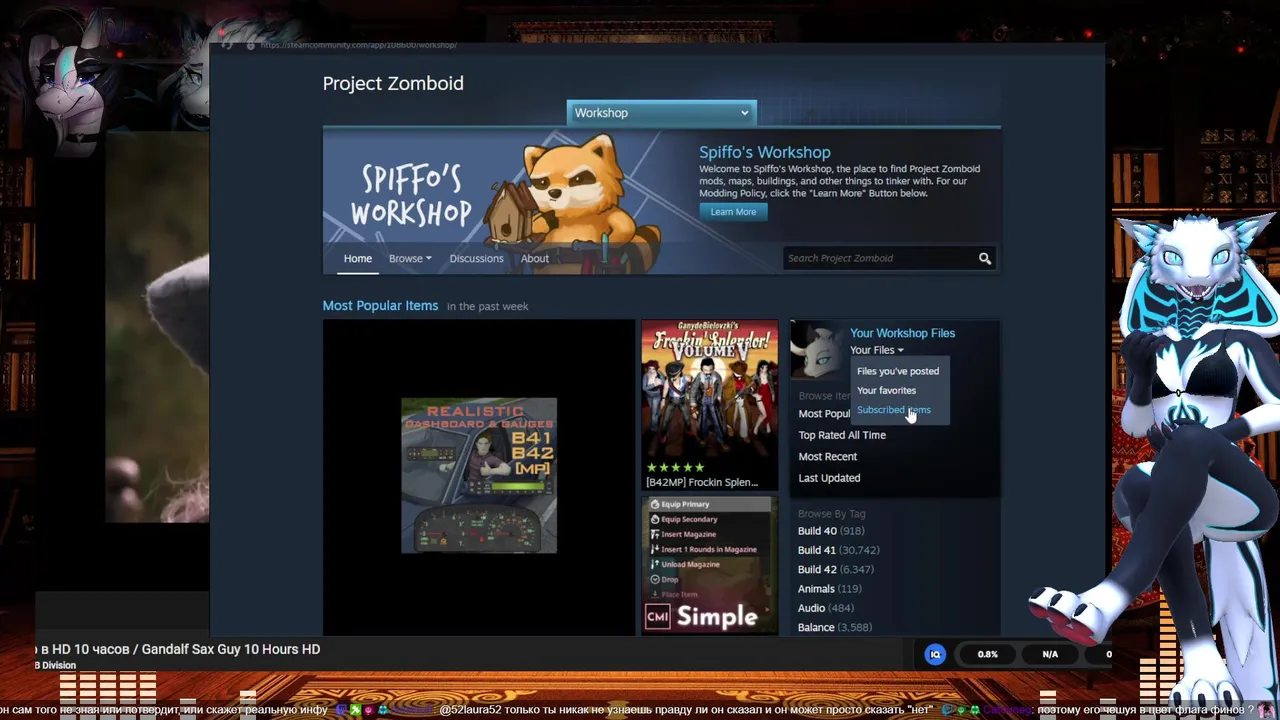Click the search magnifier icon
The width and height of the screenshot is (1280, 720).
point(985,258)
